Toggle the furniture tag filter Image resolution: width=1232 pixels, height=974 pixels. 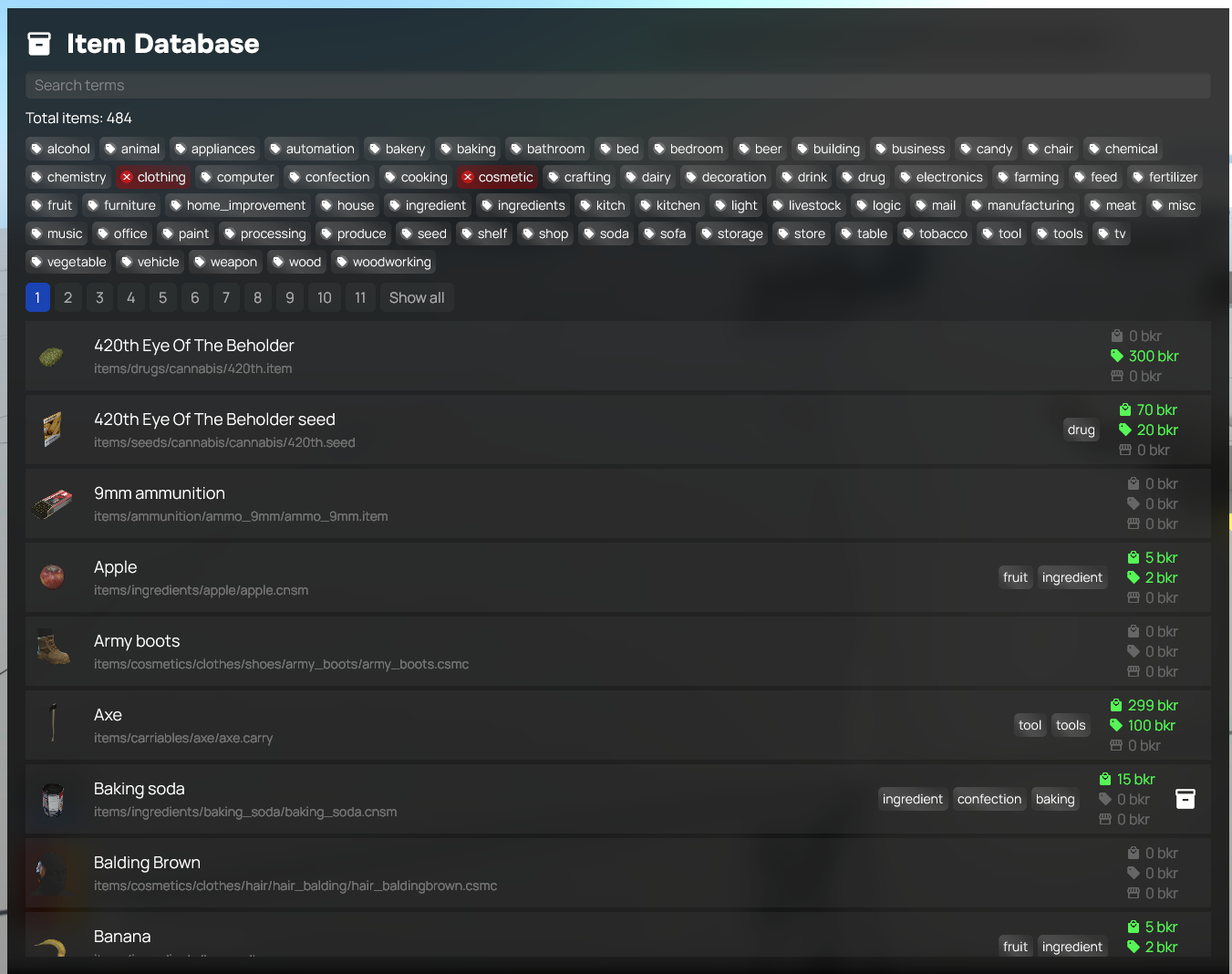click(x=121, y=205)
